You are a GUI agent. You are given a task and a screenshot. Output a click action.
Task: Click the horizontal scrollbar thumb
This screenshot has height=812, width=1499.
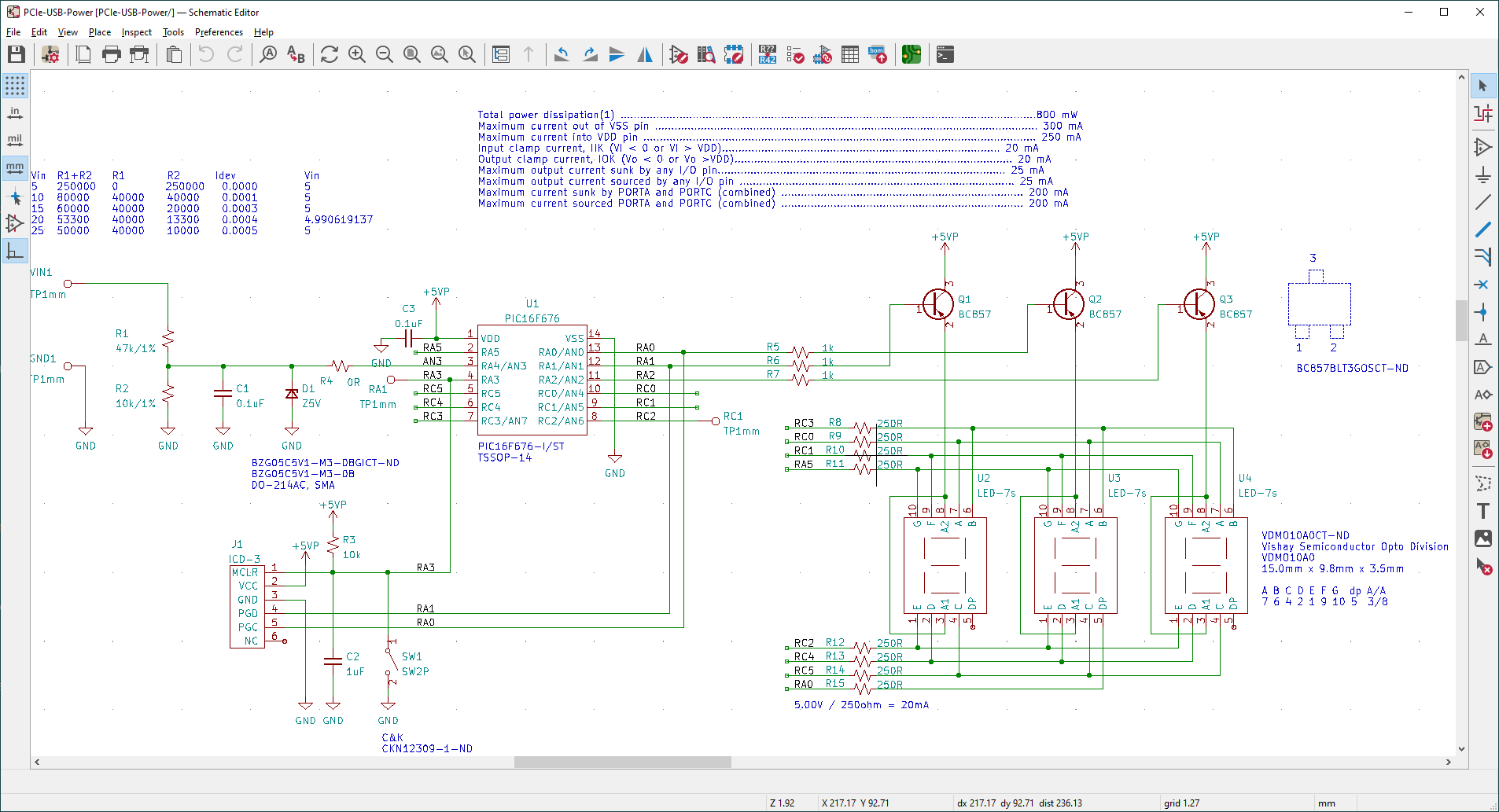click(622, 762)
